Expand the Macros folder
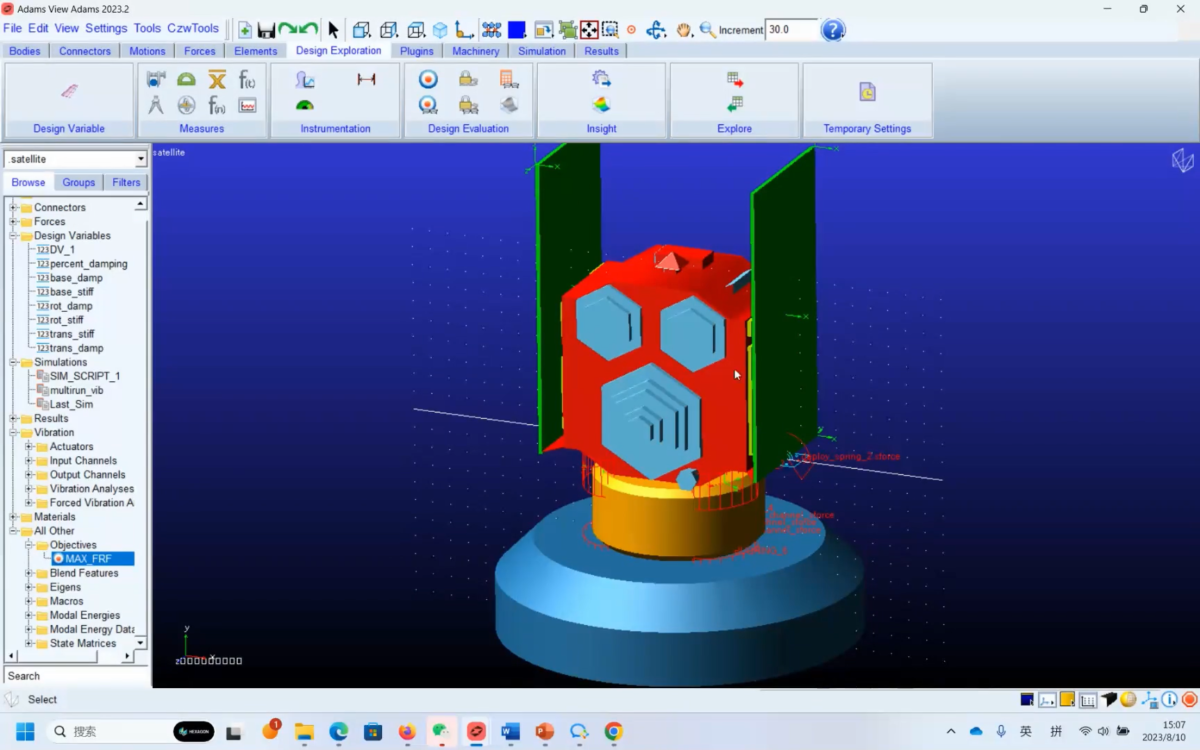The image size is (1200, 750). pos(29,601)
